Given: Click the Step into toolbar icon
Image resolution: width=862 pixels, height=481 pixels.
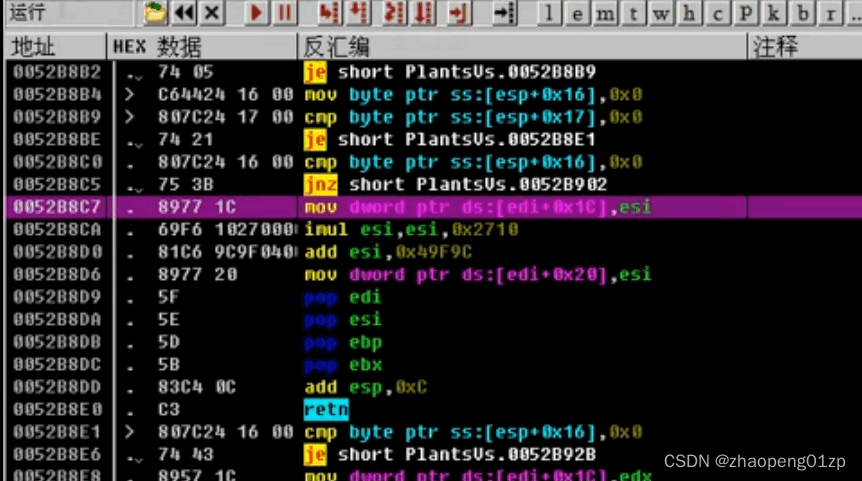Looking at the screenshot, I should (x=329, y=13).
